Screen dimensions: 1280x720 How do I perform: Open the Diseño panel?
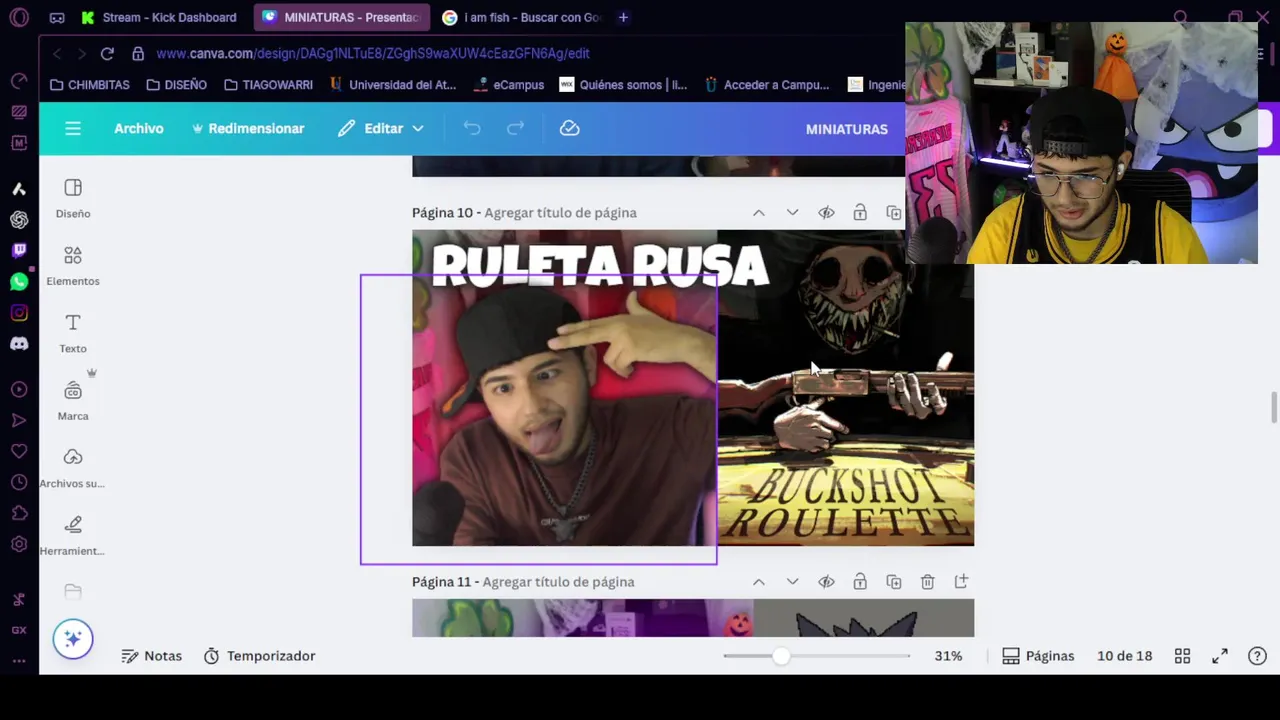coord(73,198)
